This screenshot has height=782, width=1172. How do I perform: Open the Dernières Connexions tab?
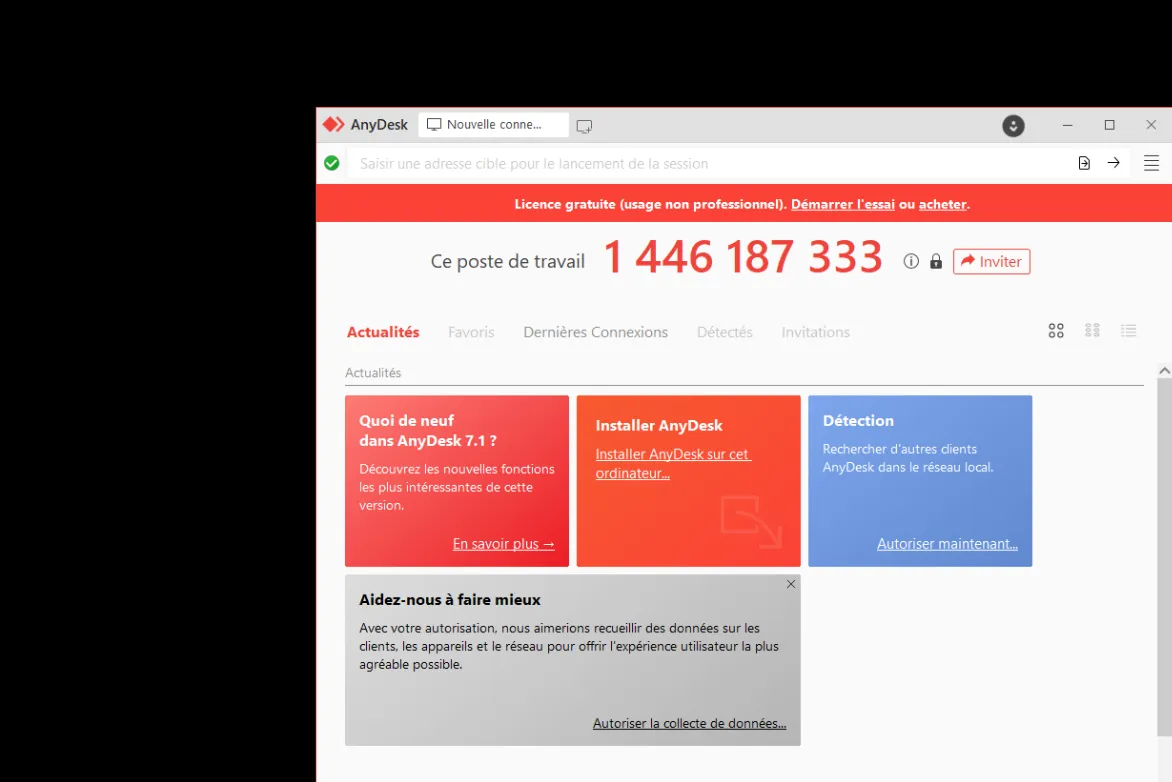tap(595, 332)
